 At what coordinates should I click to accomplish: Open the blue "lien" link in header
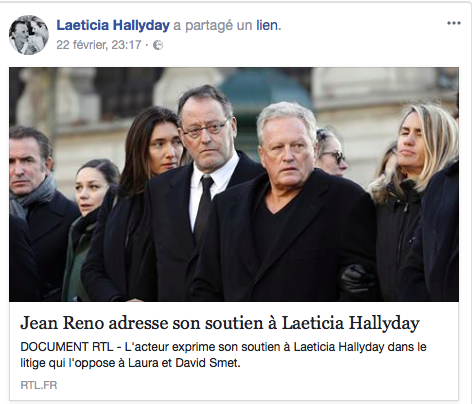(269, 25)
